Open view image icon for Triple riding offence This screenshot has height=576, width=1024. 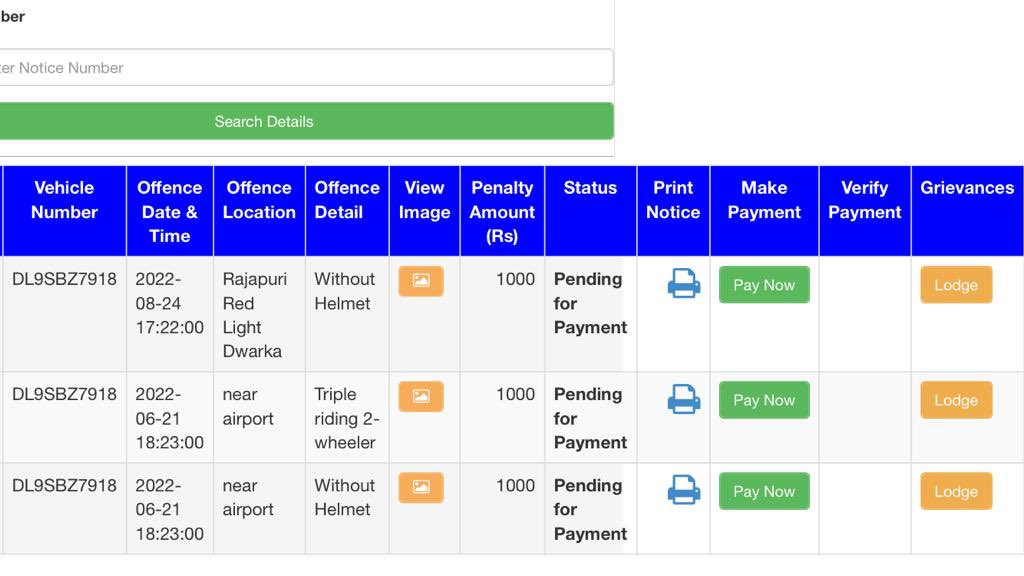click(421, 396)
